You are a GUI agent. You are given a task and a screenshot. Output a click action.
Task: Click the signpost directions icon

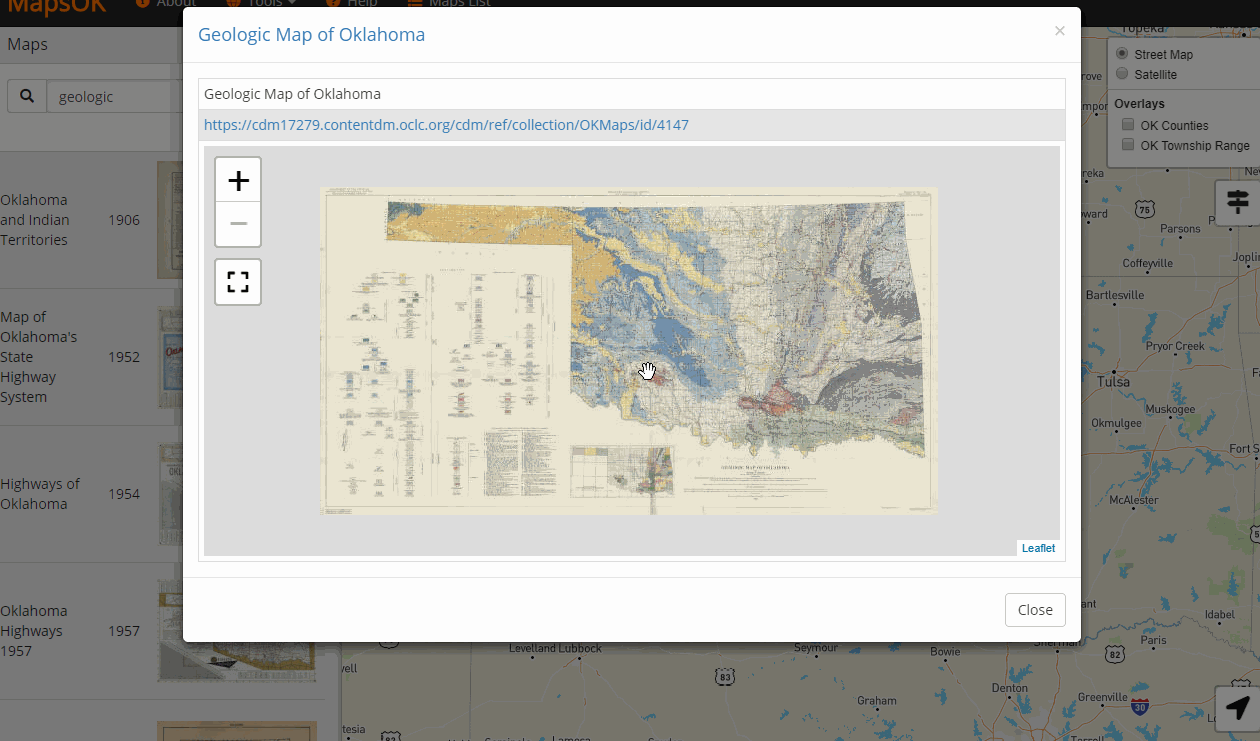1237,202
